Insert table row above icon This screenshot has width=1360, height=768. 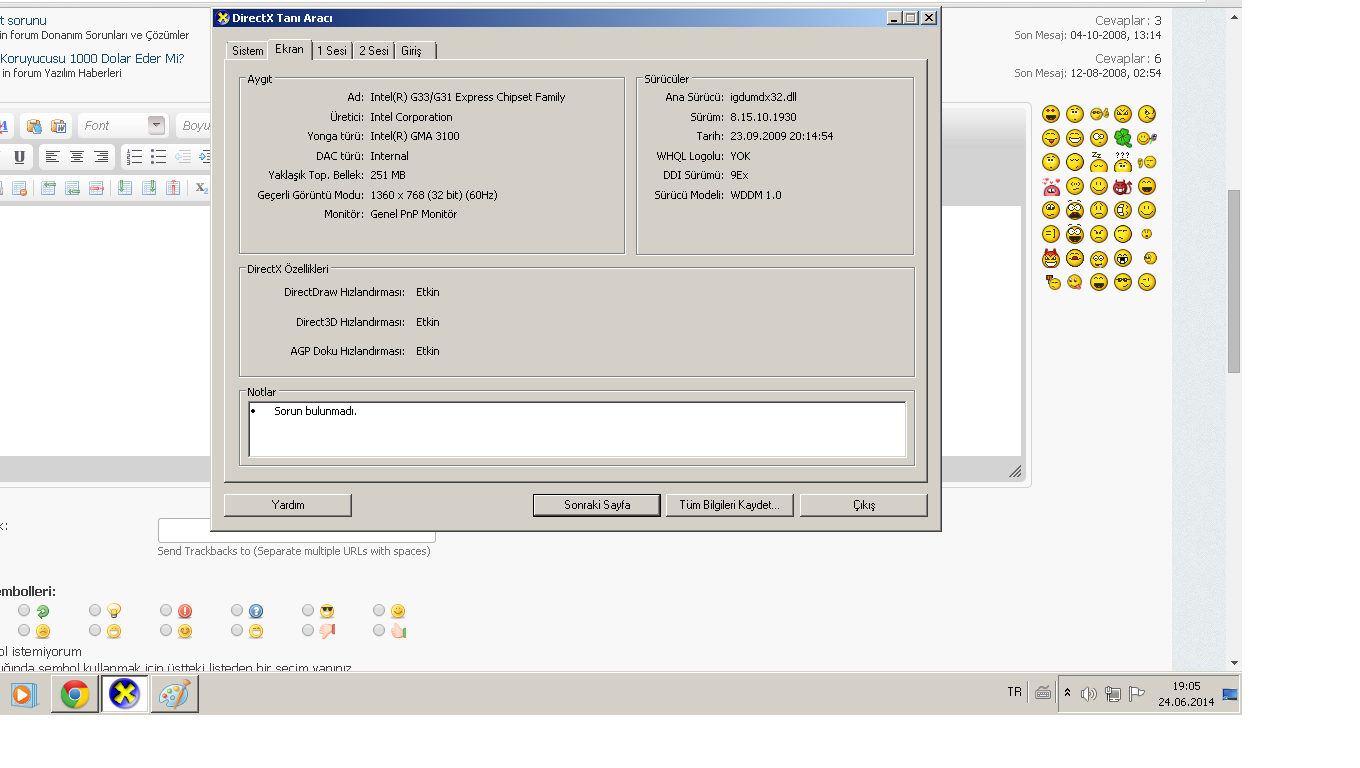47,187
